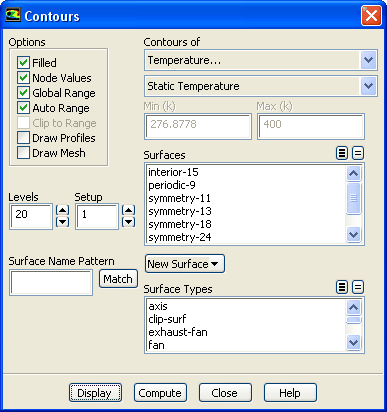Click the Surface Types scrollbar thumb
Image resolution: width=387 pixels, height=412 pixels.
353,320
